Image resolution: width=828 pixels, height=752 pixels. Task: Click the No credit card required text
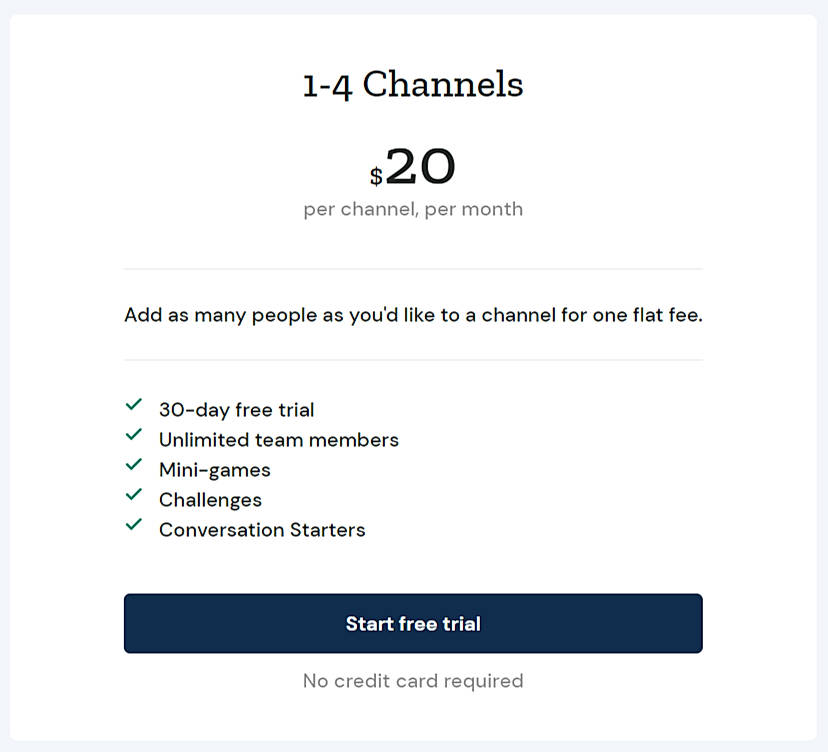point(413,681)
